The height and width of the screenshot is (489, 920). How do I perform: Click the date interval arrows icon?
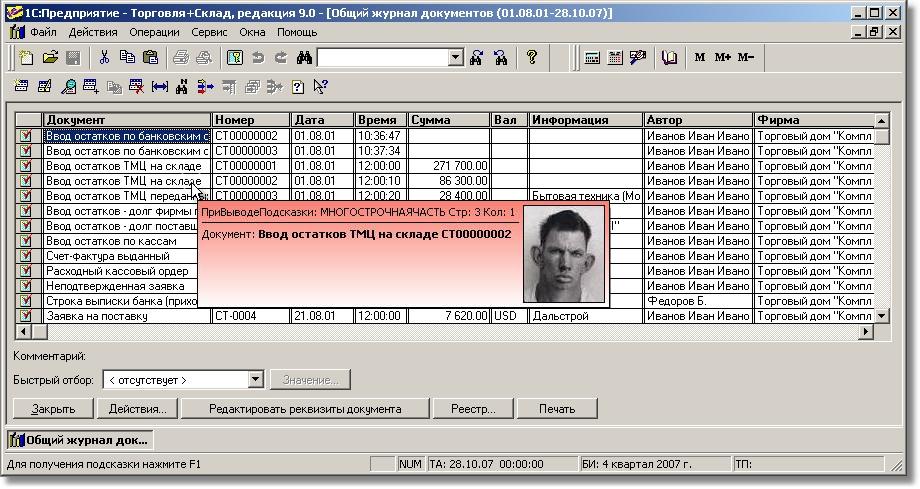coord(159,87)
